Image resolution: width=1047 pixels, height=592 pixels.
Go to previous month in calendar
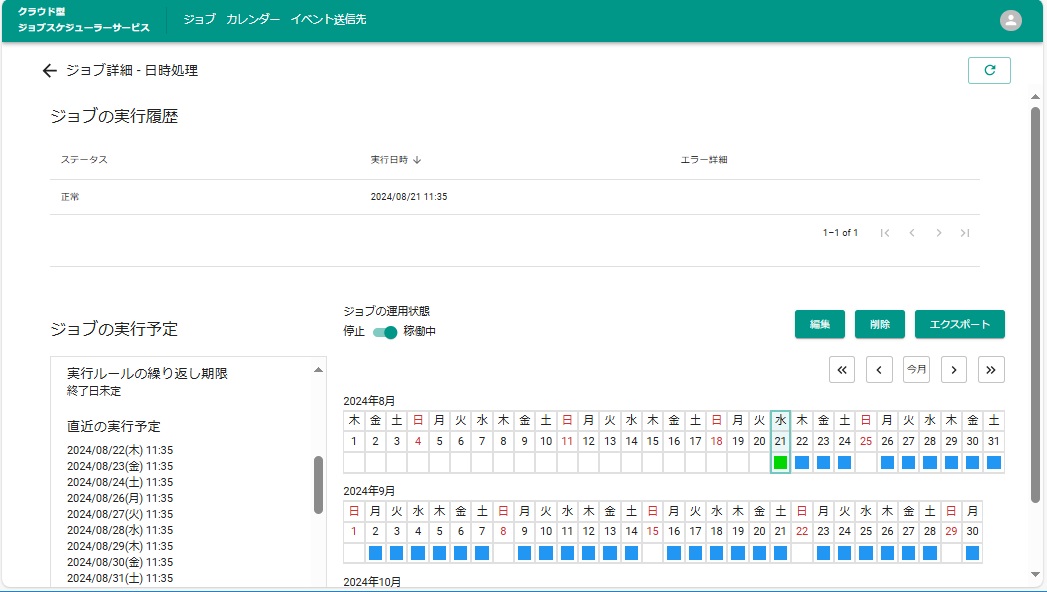pos(879,369)
